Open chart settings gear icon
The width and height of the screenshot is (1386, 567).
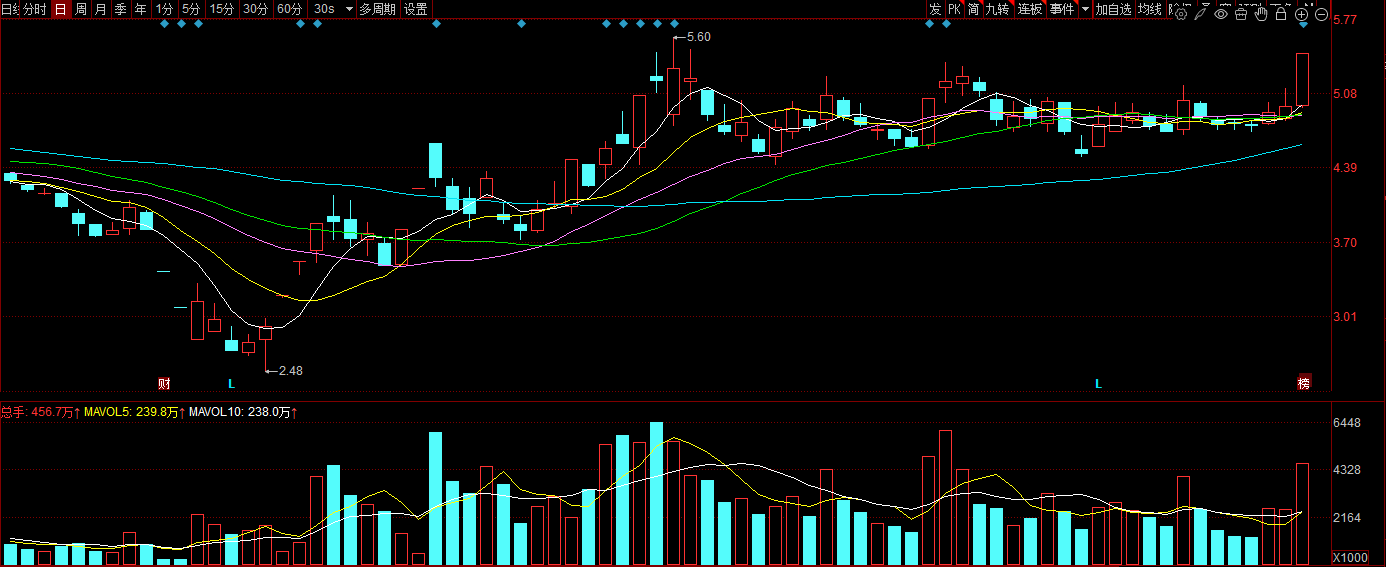tap(1181, 14)
